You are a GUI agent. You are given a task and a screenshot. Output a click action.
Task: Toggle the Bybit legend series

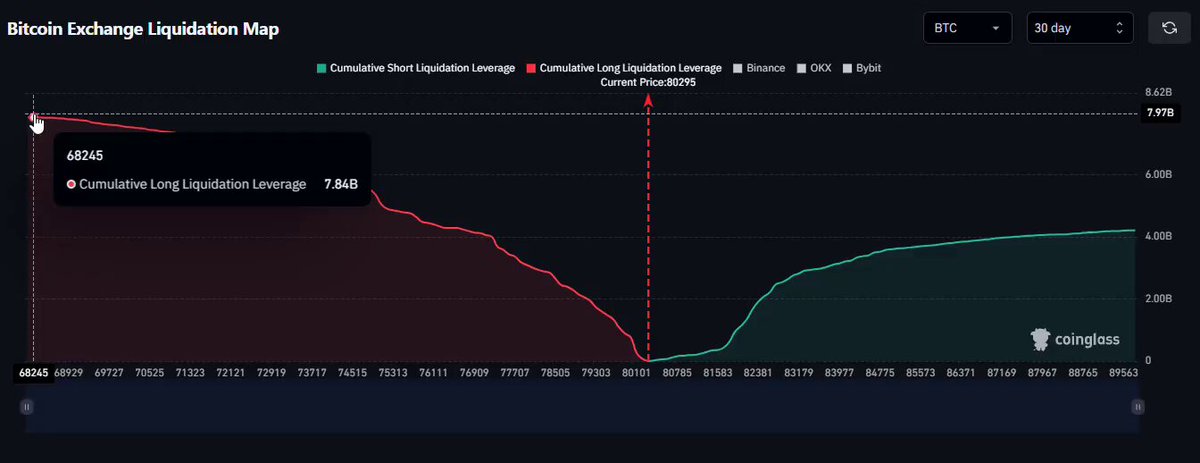click(x=861, y=68)
